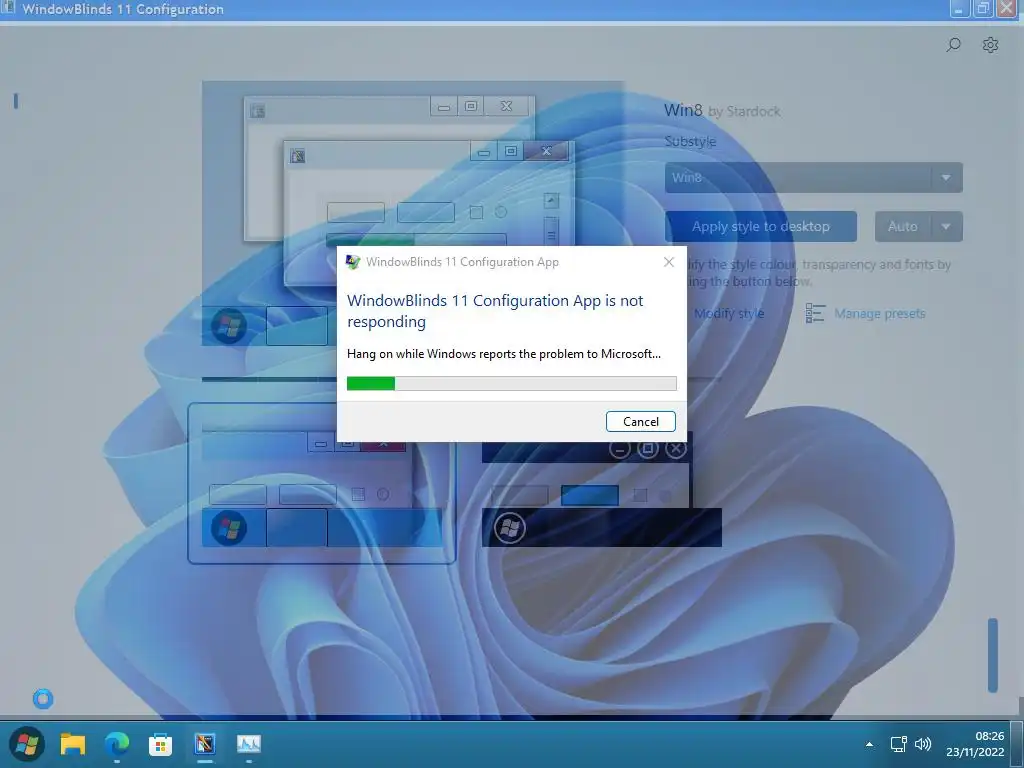Screen dimensions: 1024x768
Task: Open Microsoft Store from taskbar
Action: click(x=160, y=744)
